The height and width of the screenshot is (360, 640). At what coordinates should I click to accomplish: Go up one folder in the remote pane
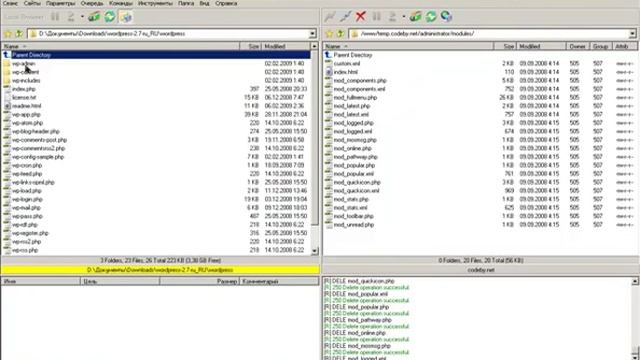coord(340,34)
